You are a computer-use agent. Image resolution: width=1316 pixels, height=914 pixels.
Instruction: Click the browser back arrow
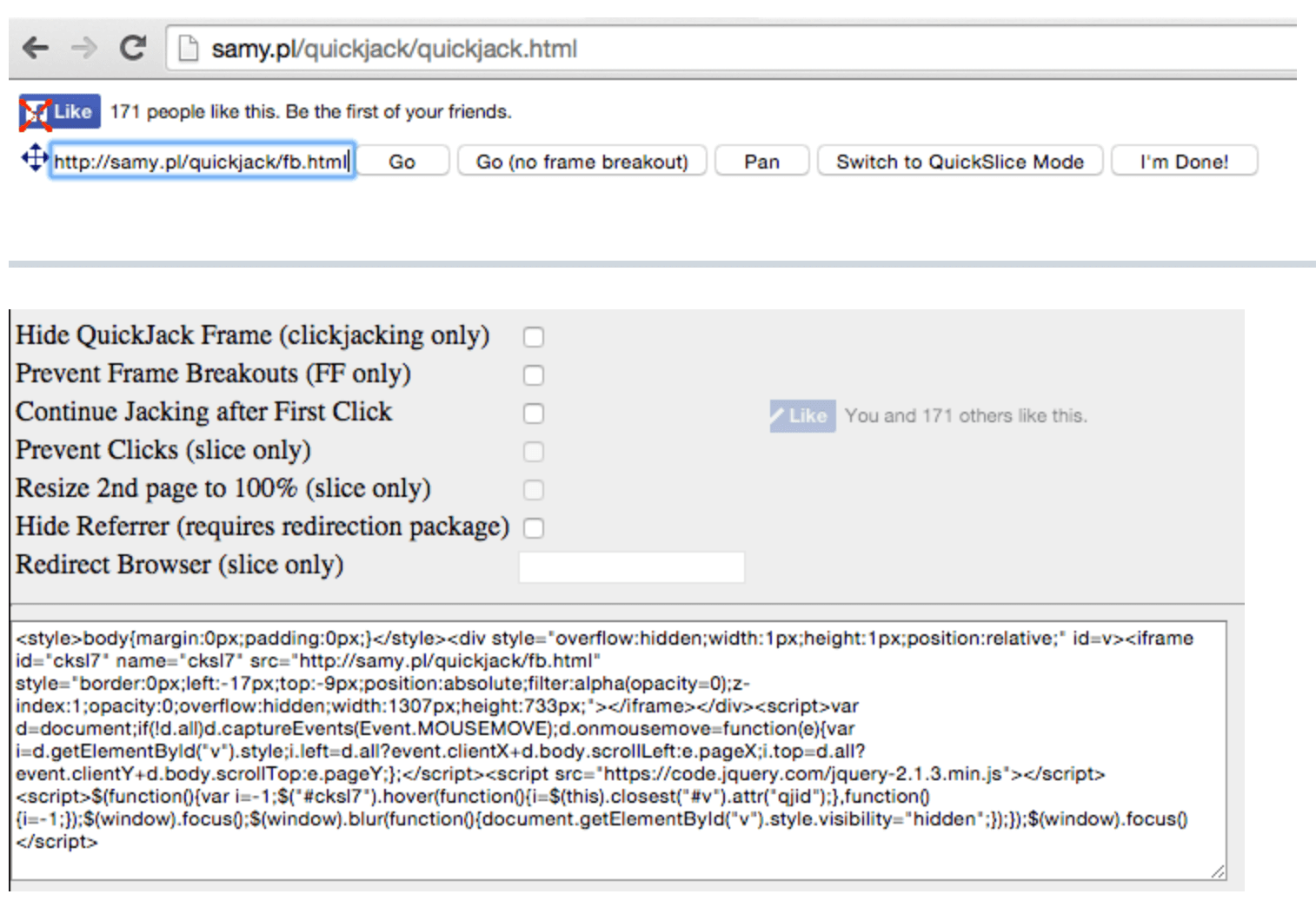[x=36, y=47]
